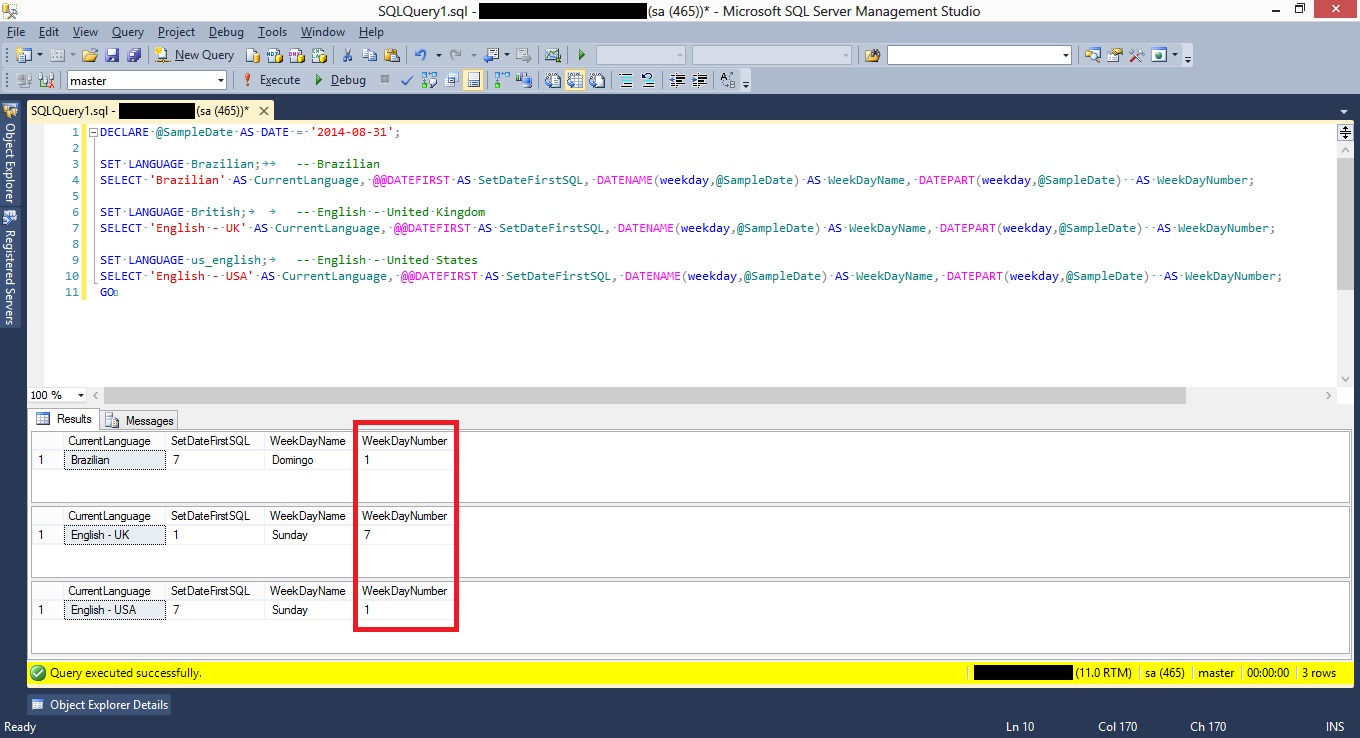The width and height of the screenshot is (1360, 738).
Task: Open the Query menu
Action: 127,32
